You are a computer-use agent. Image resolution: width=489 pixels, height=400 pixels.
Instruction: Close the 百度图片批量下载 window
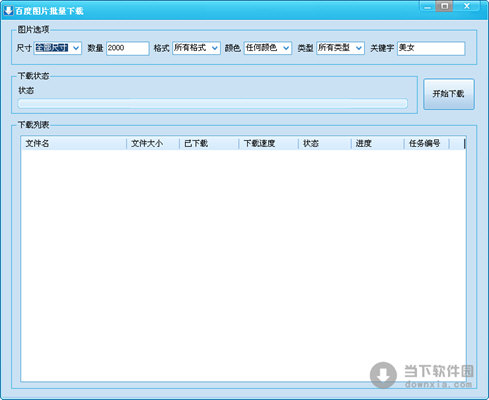pyautogui.click(x=467, y=6)
